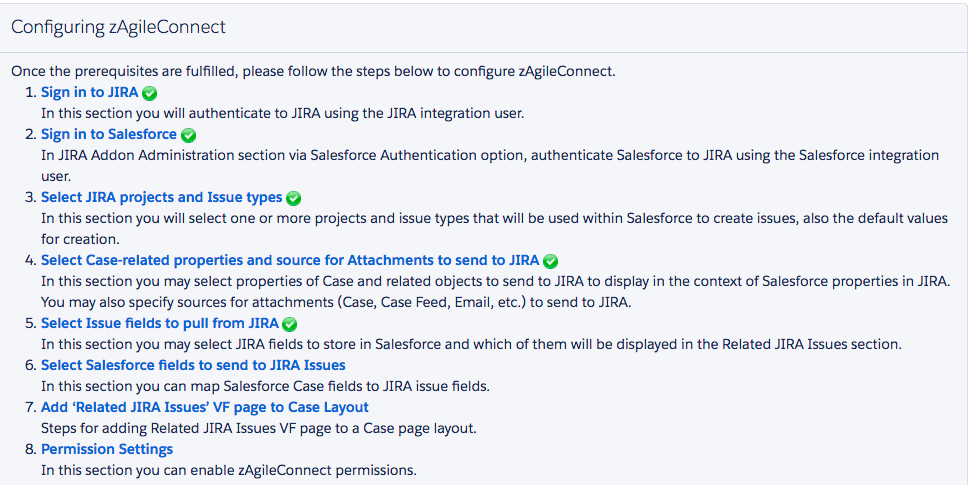Click the green checkmark next to Sign in to Salesforce
The image size is (973, 485).
tap(188, 135)
